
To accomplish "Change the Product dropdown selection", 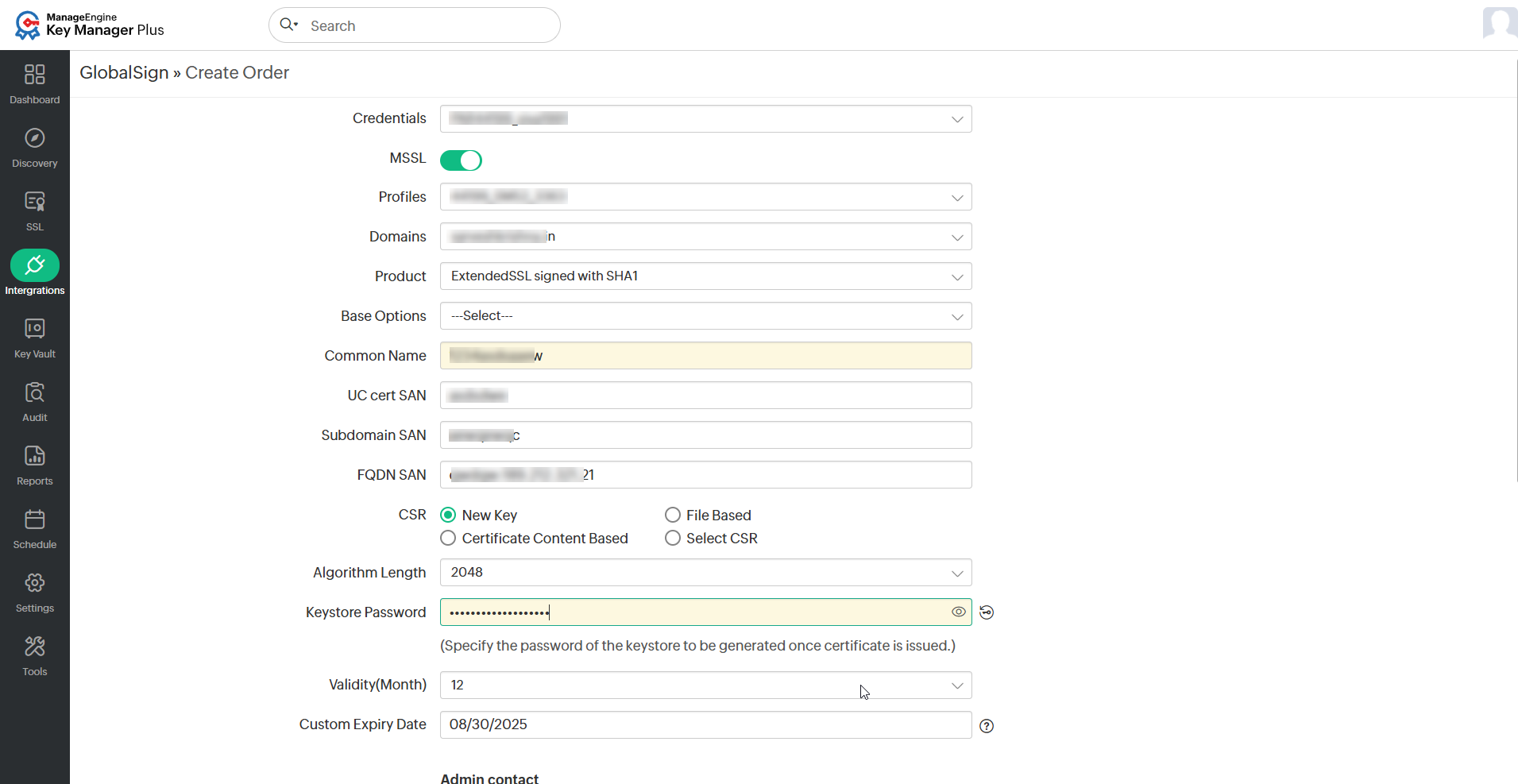I will (x=706, y=276).
